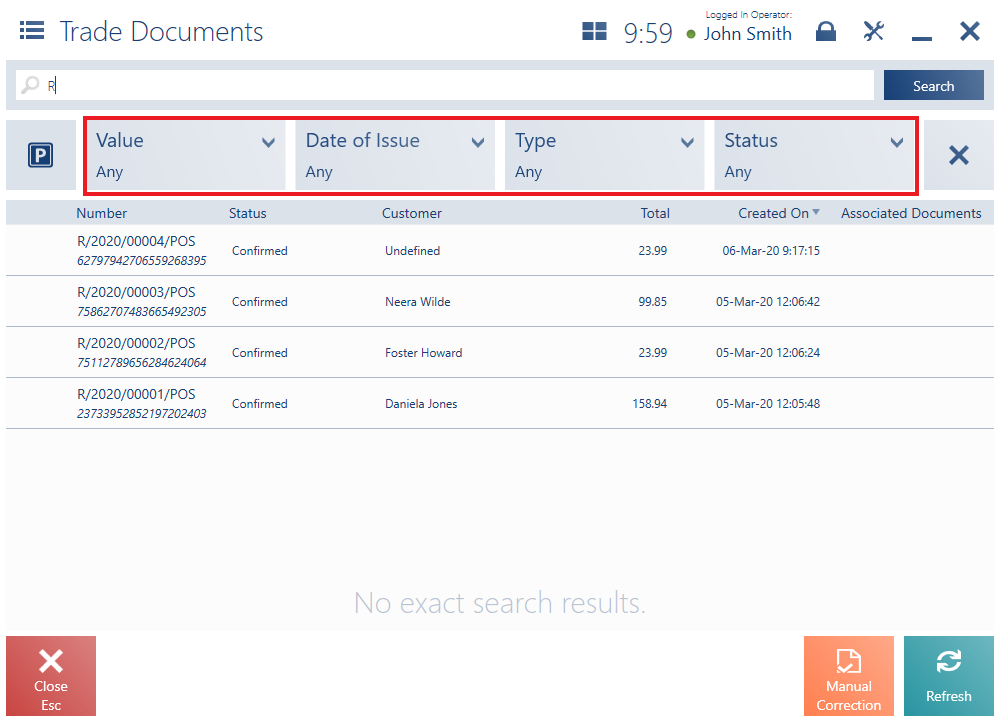Refresh the document list
The width and height of the screenshot is (1002, 724).
(x=949, y=676)
